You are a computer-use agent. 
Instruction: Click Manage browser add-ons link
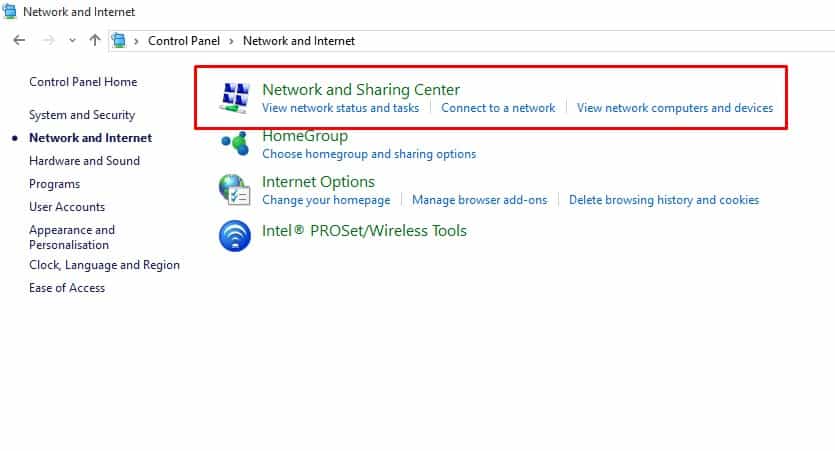click(479, 200)
